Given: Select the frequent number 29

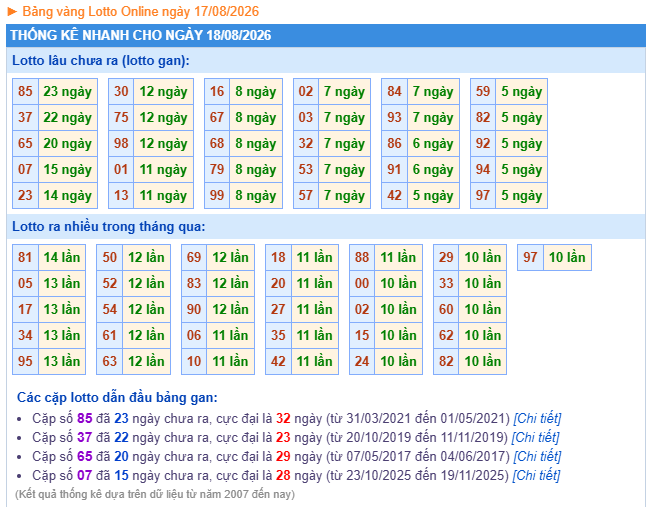Looking at the screenshot, I should tap(446, 257).
